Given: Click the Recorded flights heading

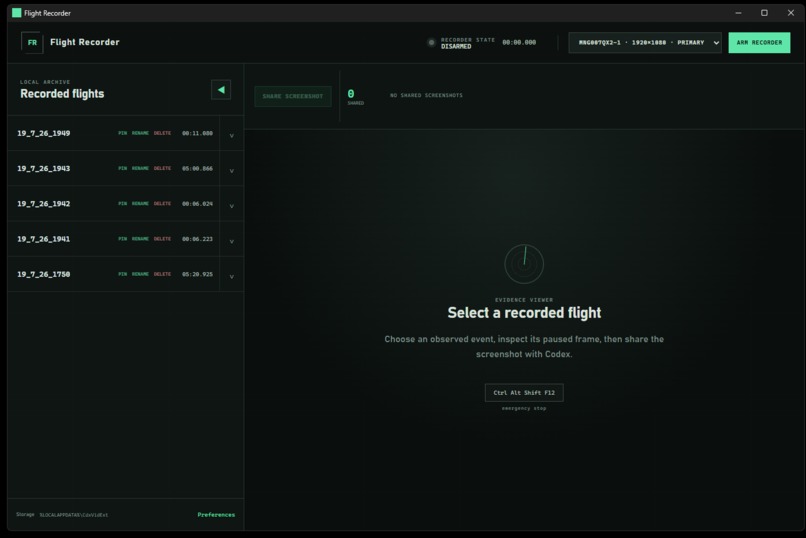Looking at the screenshot, I should coord(62,94).
